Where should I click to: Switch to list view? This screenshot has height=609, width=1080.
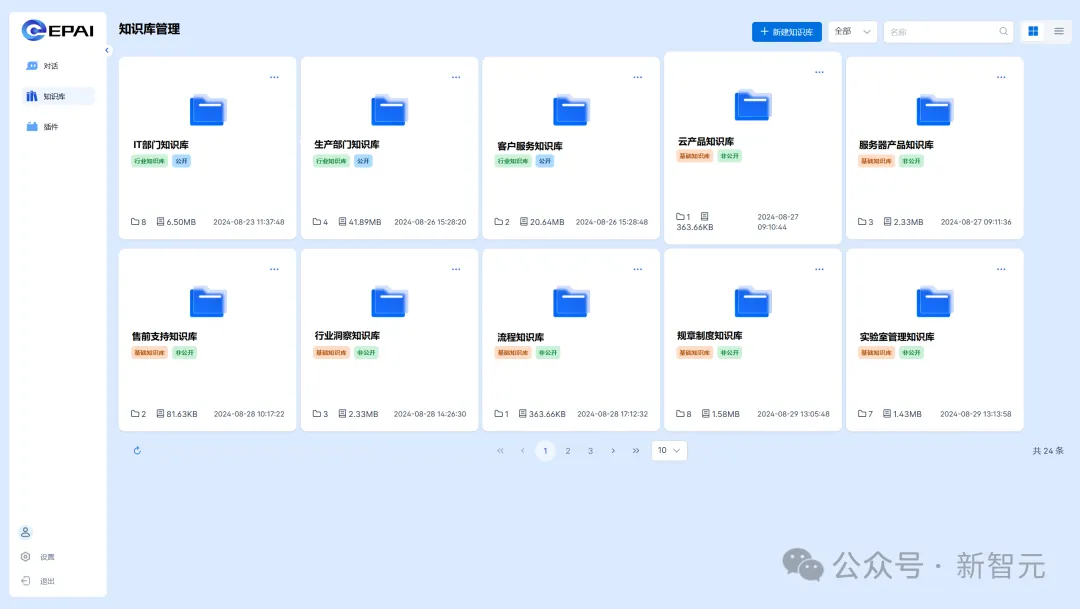point(1058,32)
